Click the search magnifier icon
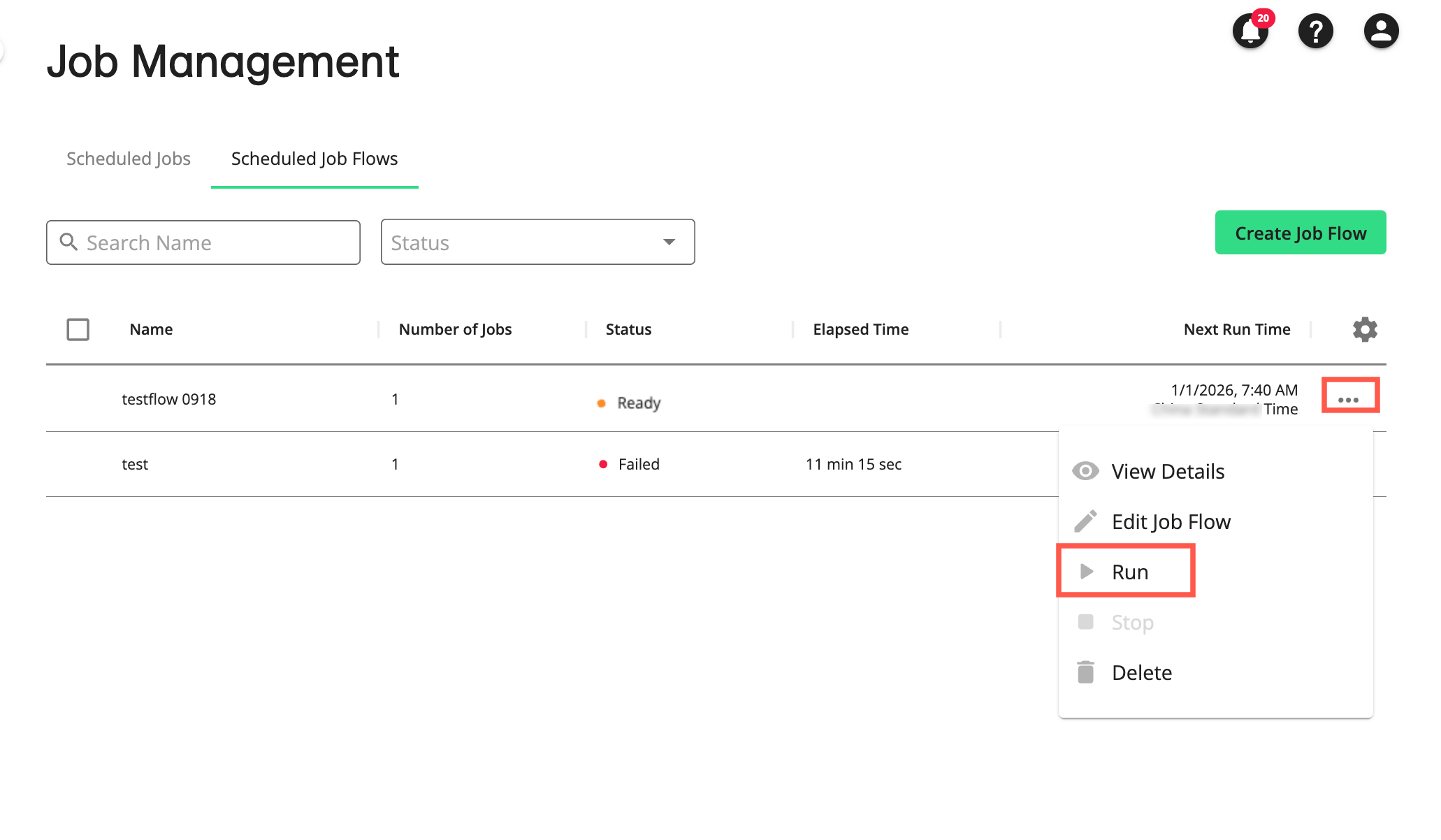 [68, 242]
